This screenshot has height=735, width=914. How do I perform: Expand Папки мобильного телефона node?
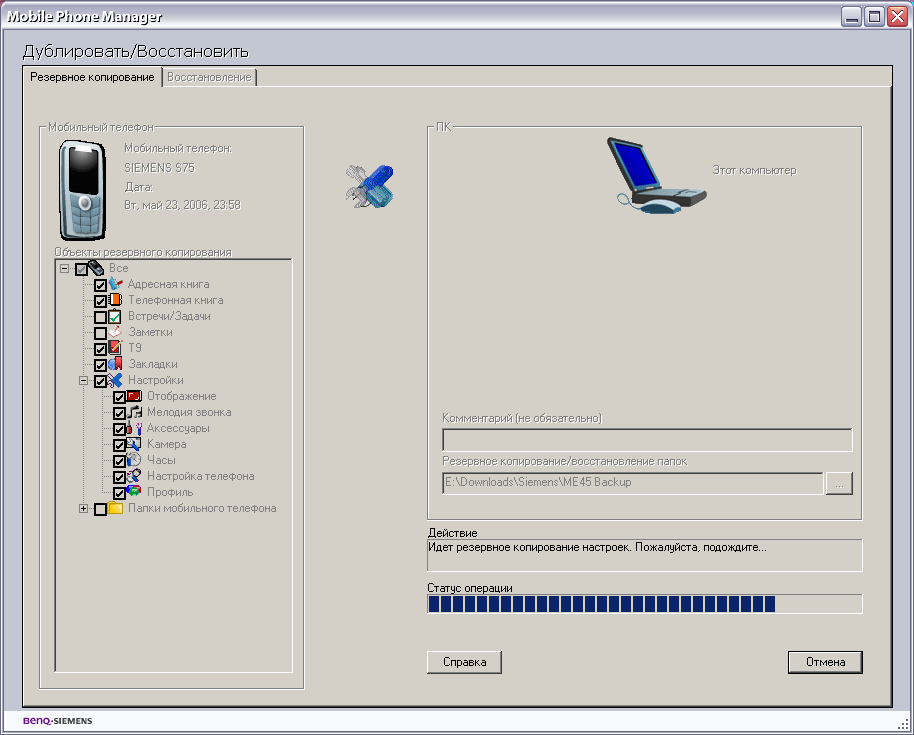click(x=83, y=509)
